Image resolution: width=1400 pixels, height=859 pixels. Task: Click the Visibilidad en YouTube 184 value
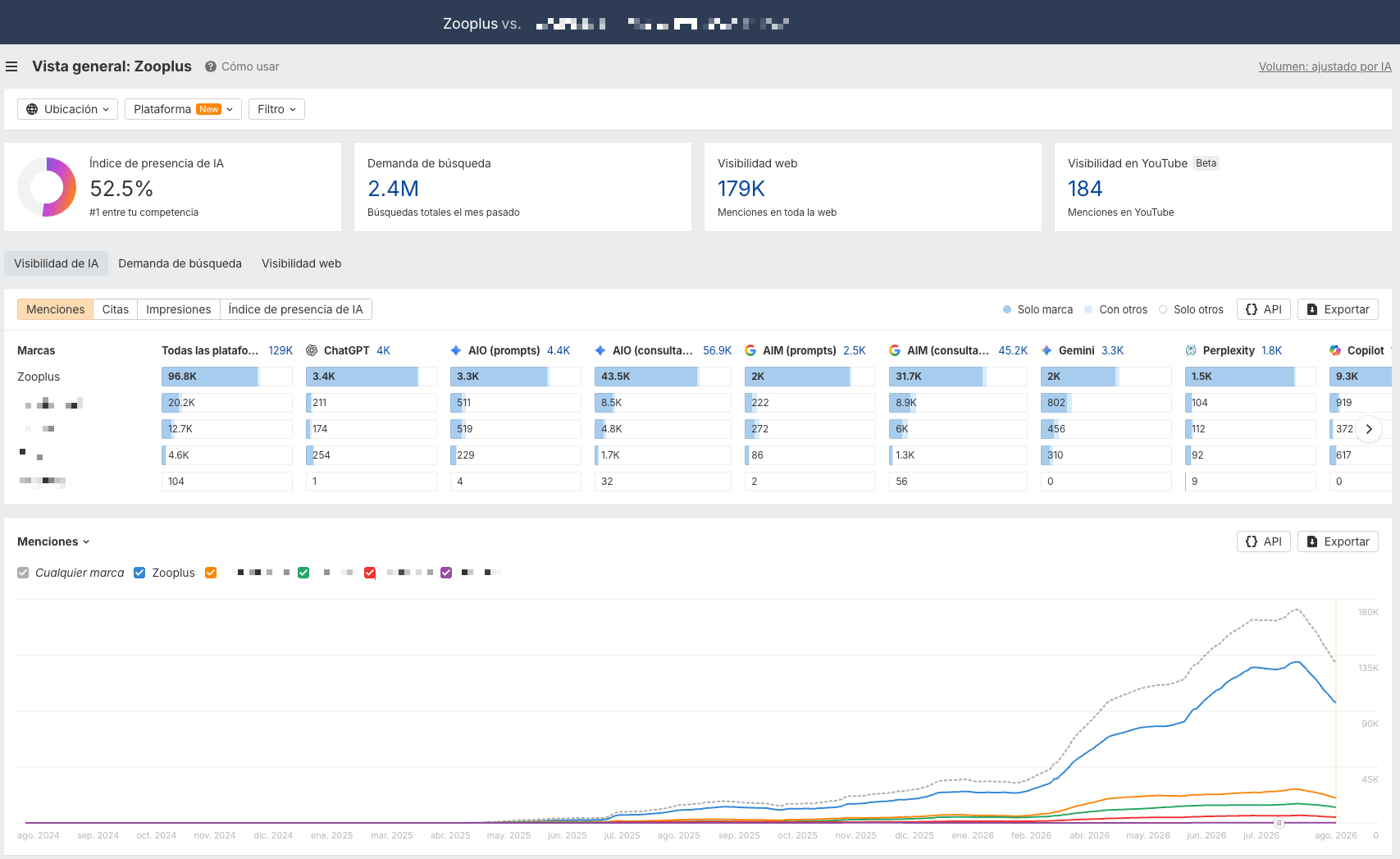click(x=1084, y=189)
